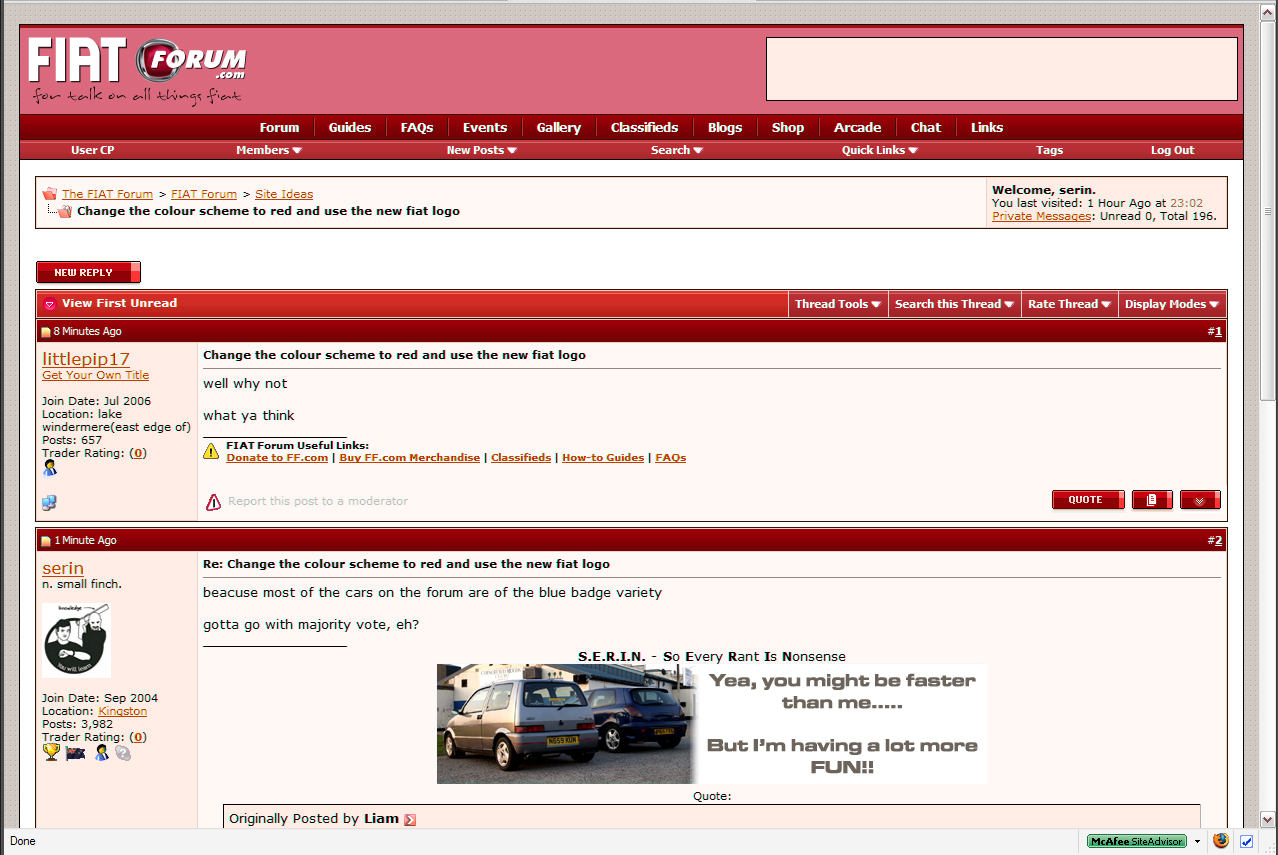Screen dimensions: 1278x855
Task: Click the empty banner box in the header
Action: coord(1002,69)
